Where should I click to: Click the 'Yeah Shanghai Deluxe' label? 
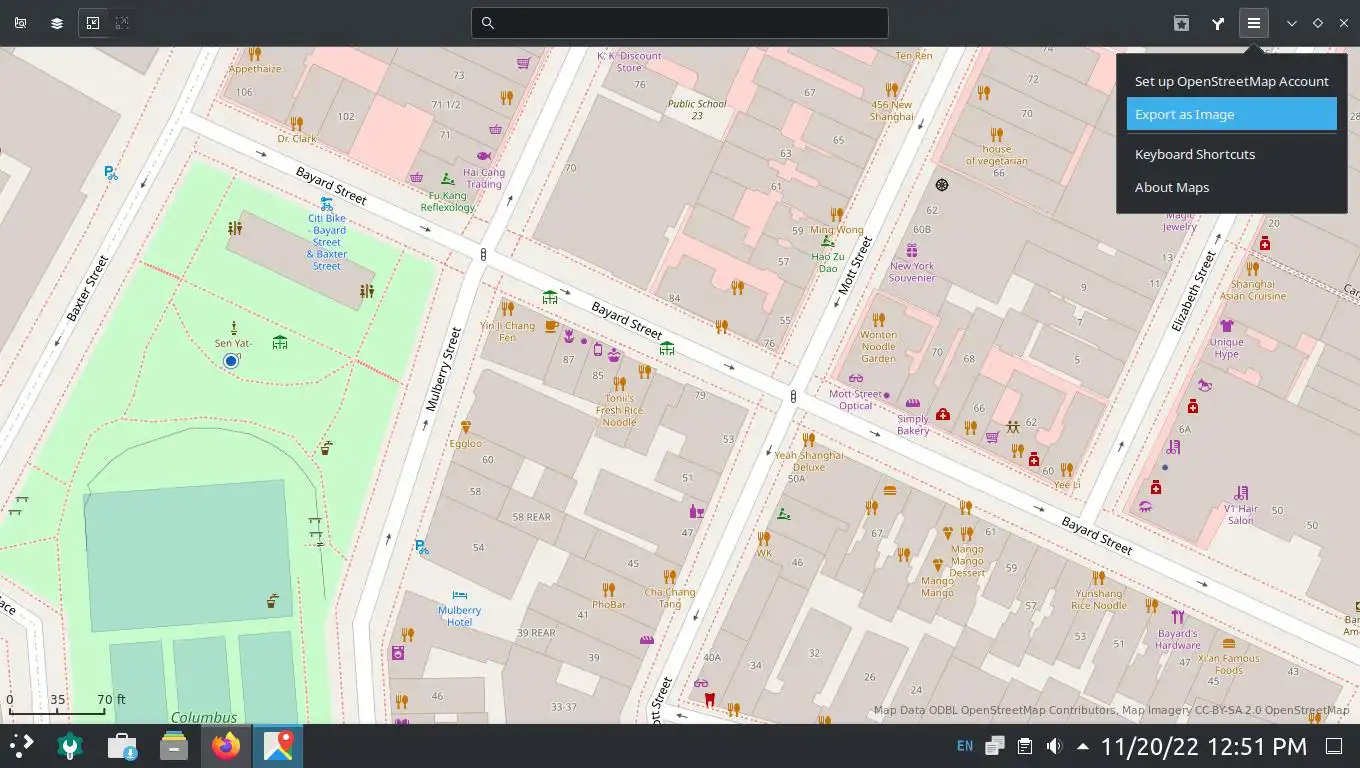[x=809, y=461]
